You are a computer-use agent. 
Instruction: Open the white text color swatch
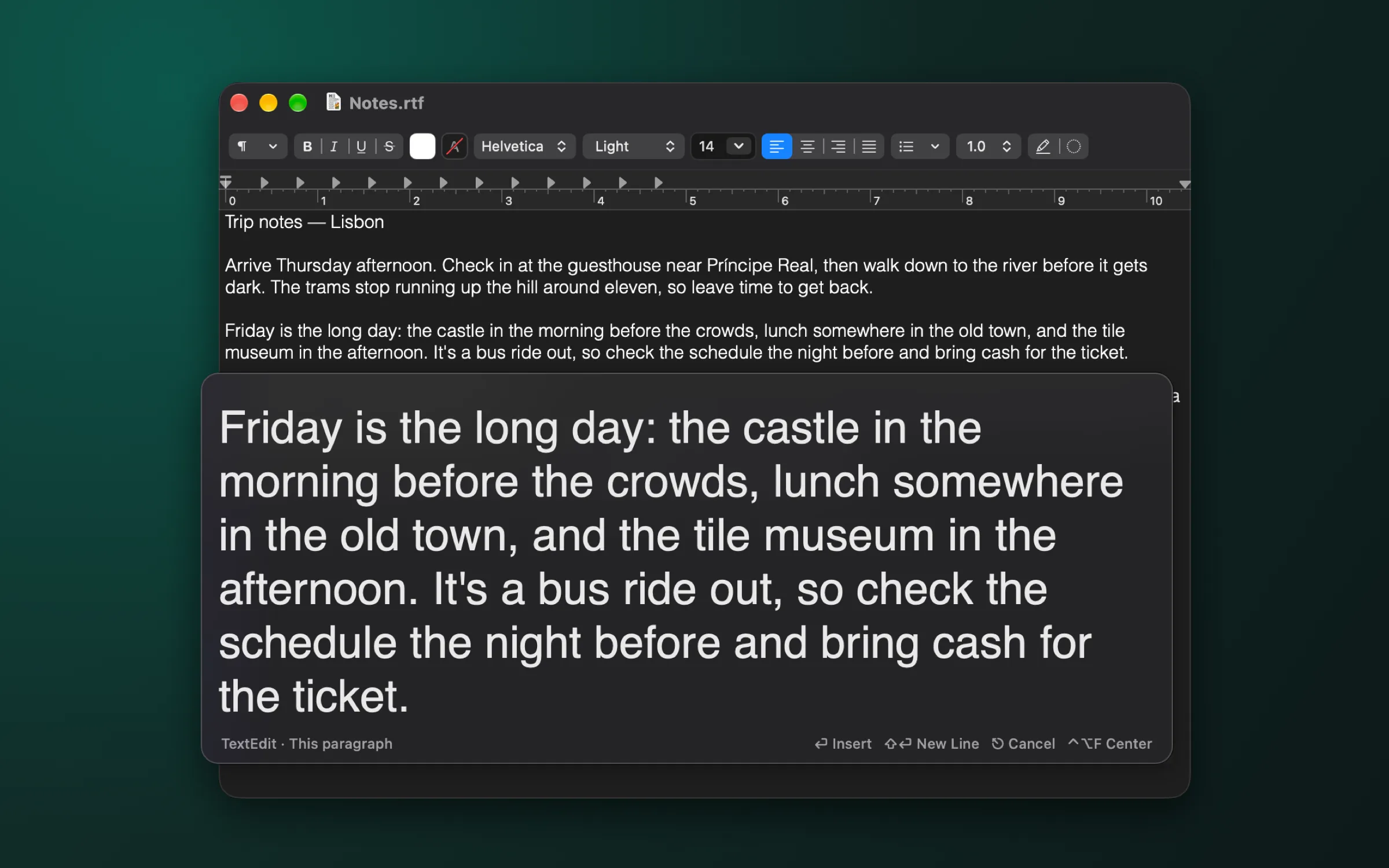(422, 146)
